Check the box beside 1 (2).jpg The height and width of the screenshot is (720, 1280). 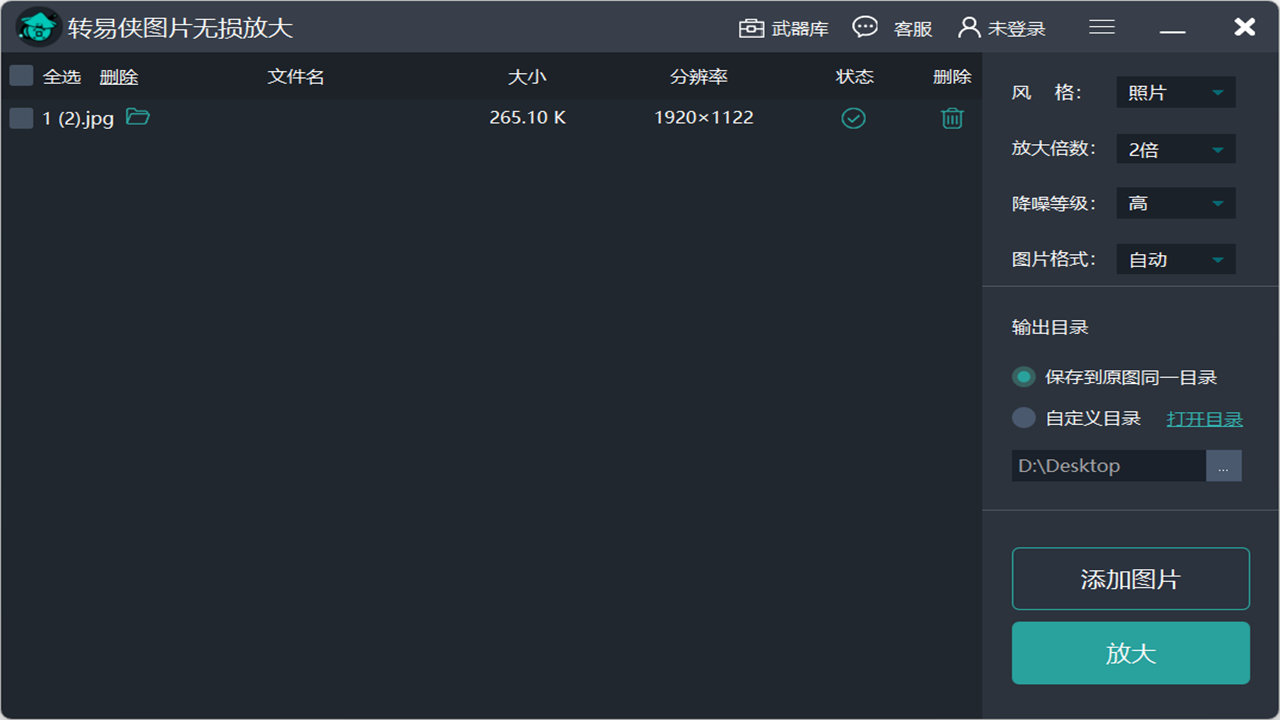pyautogui.click(x=21, y=118)
